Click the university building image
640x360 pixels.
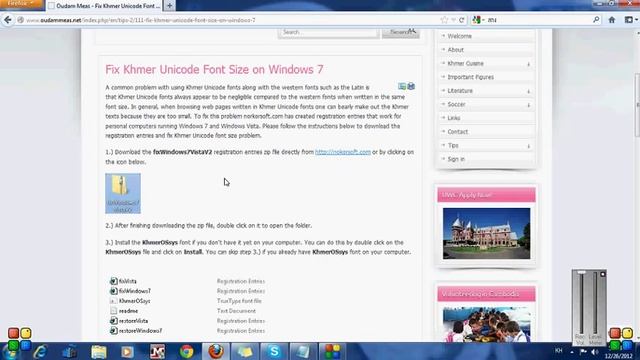[487, 233]
